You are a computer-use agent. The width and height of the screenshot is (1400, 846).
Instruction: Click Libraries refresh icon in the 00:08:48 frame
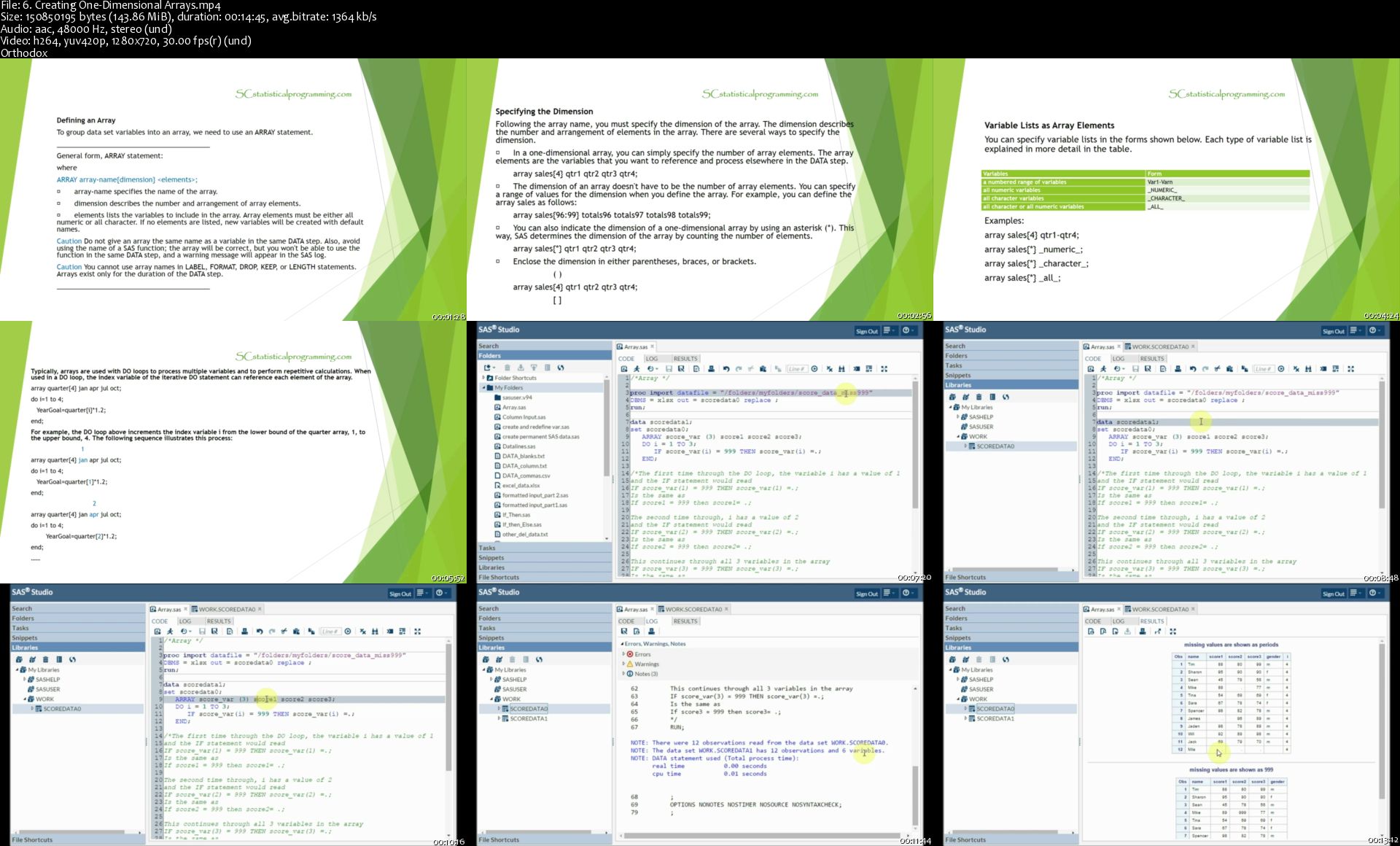(x=1006, y=397)
